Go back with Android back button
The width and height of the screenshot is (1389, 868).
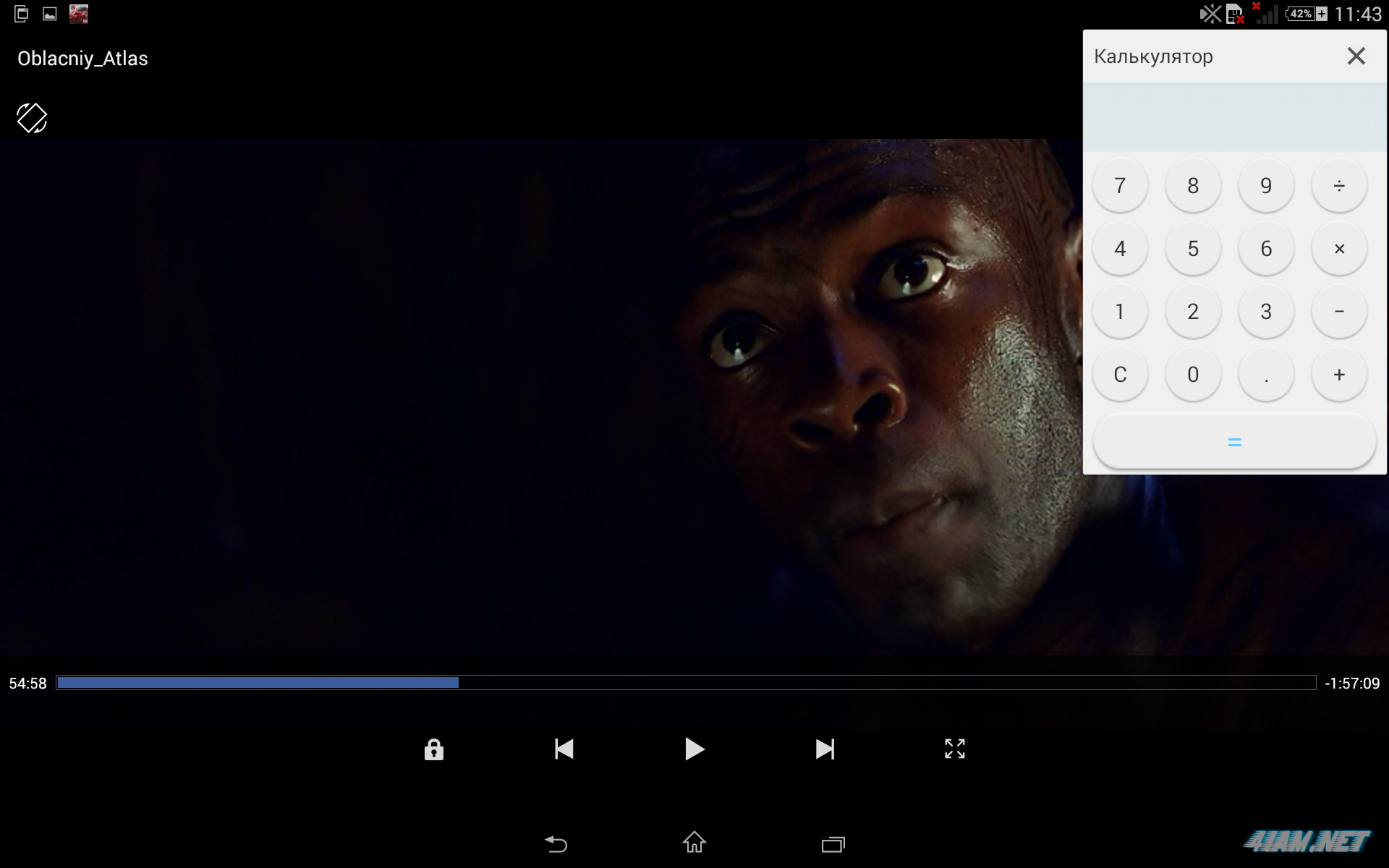pyautogui.click(x=556, y=843)
